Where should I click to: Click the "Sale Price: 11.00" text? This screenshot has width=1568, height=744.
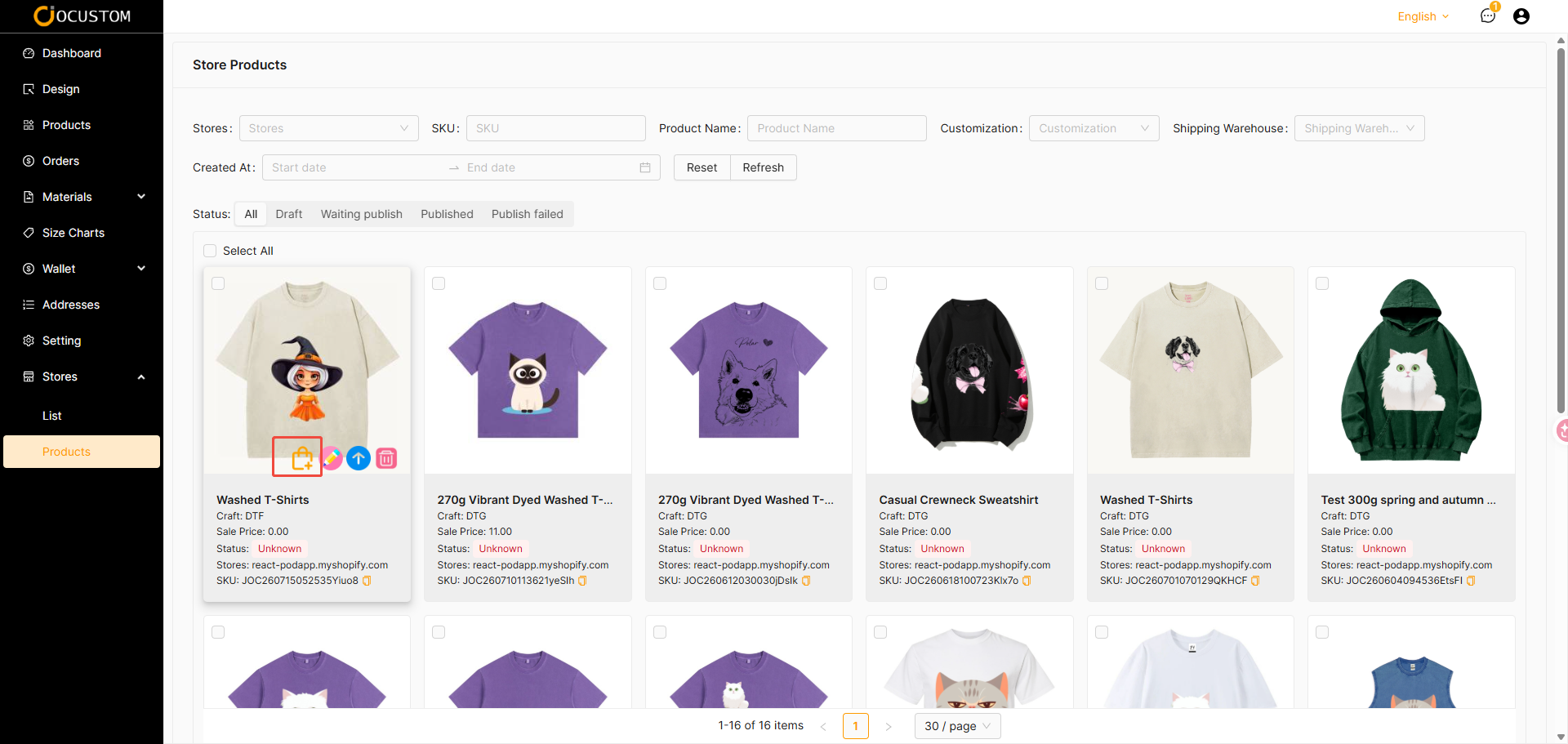click(474, 532)
